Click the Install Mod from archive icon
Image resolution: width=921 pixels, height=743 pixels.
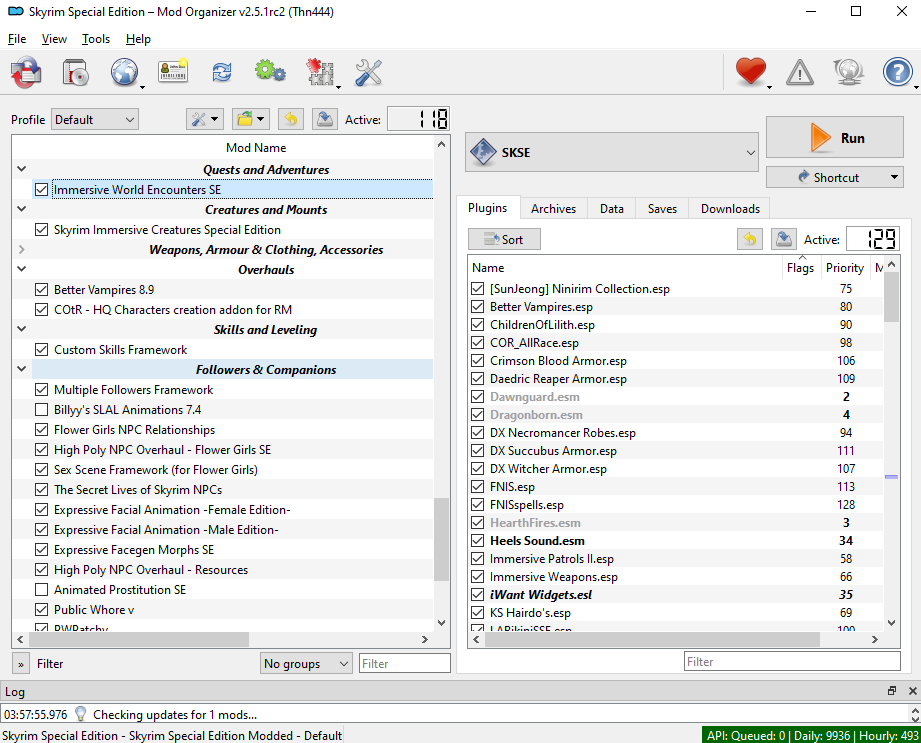pos(77,72)
